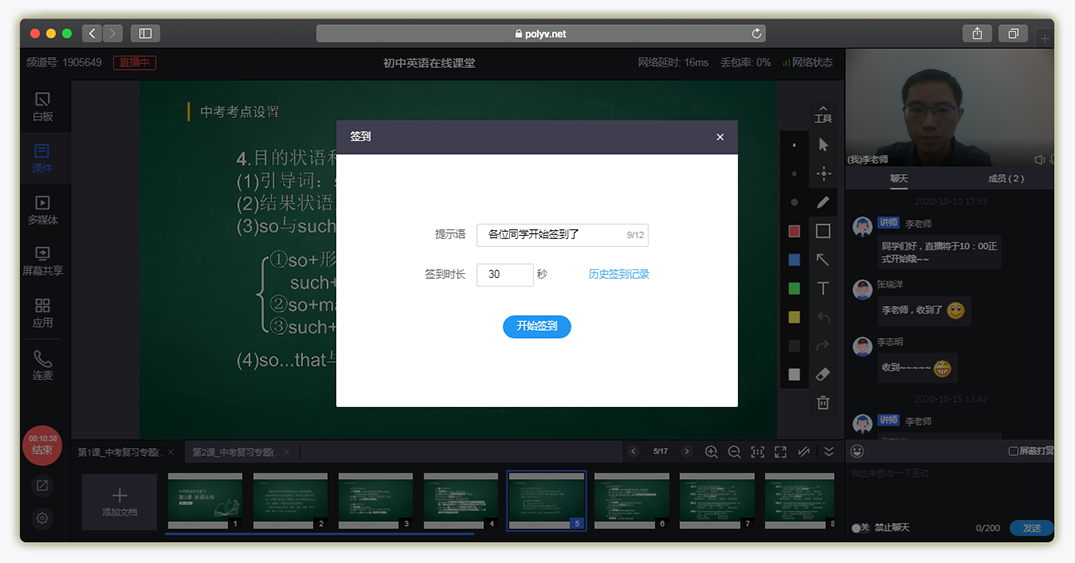
Task: Open the 多媒体 multimedia panel
Action: coord(43,211)
